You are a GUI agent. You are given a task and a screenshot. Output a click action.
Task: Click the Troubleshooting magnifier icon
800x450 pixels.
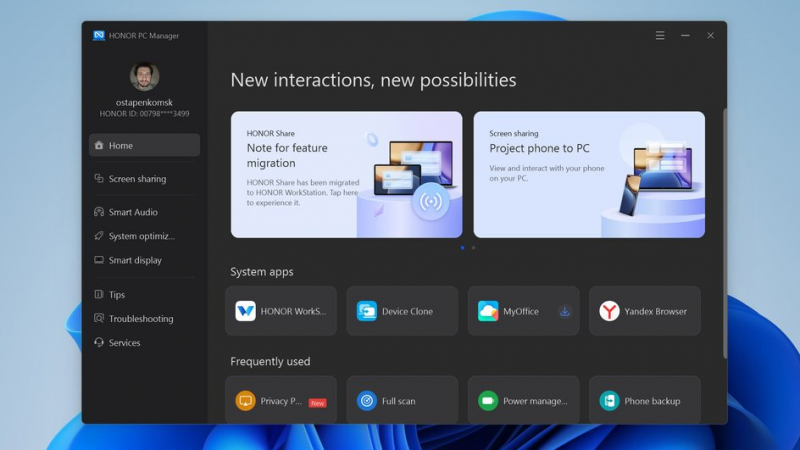(99, 318)
